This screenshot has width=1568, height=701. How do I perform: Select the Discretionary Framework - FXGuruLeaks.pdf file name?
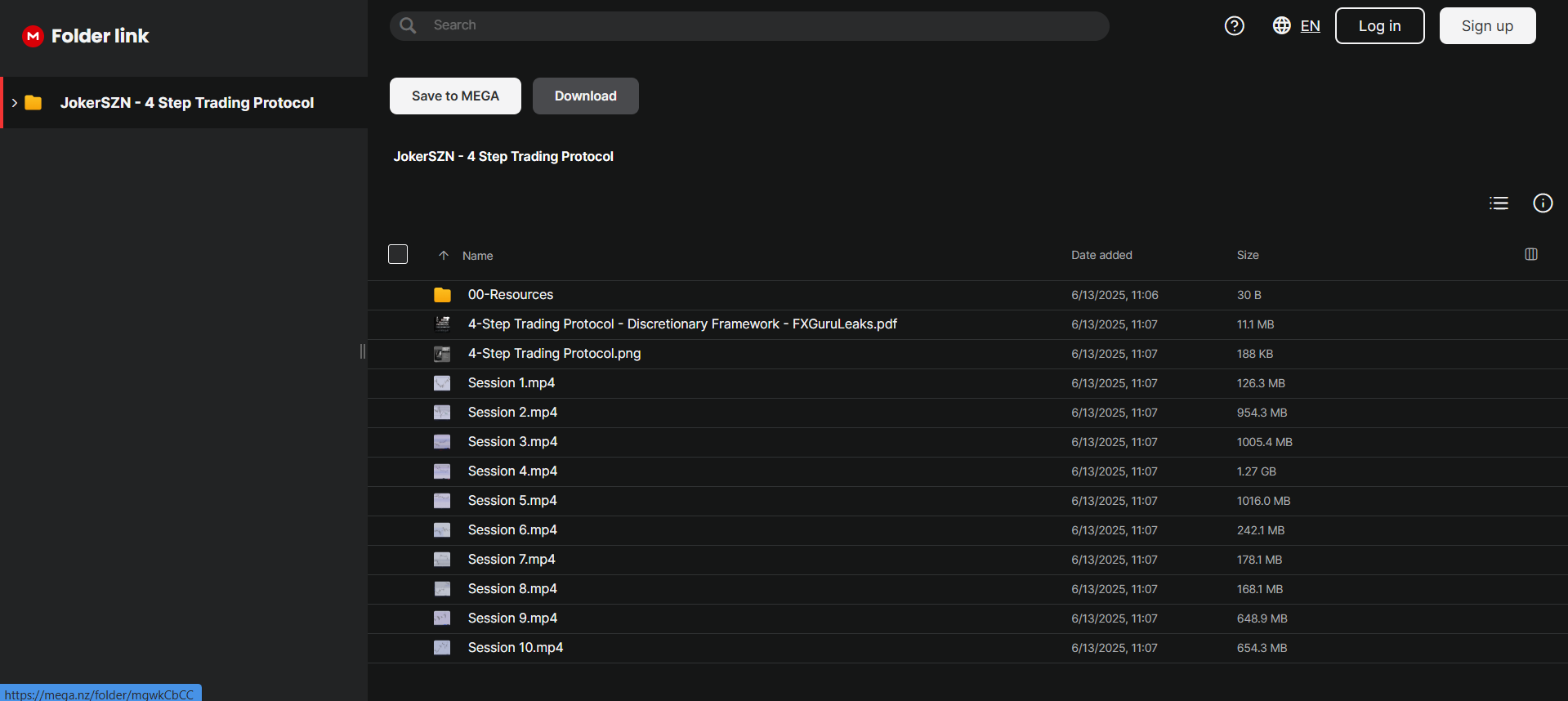682,324
